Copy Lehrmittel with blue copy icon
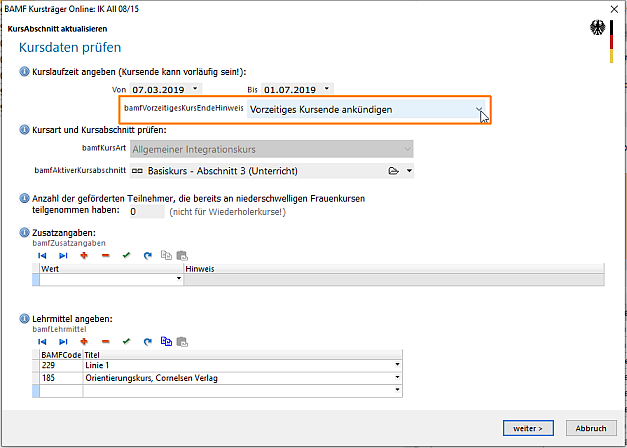This screenshot has width=627, height=448. [166, 341]
